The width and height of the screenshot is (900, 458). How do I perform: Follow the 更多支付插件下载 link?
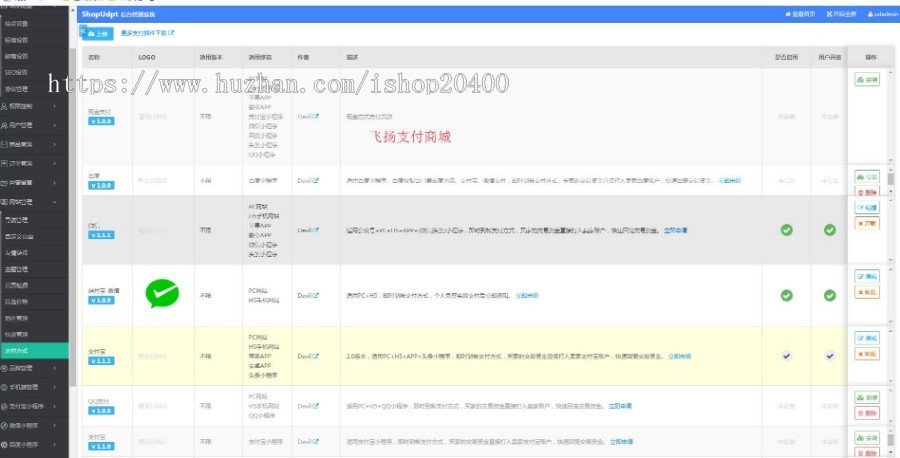(147, 33)
